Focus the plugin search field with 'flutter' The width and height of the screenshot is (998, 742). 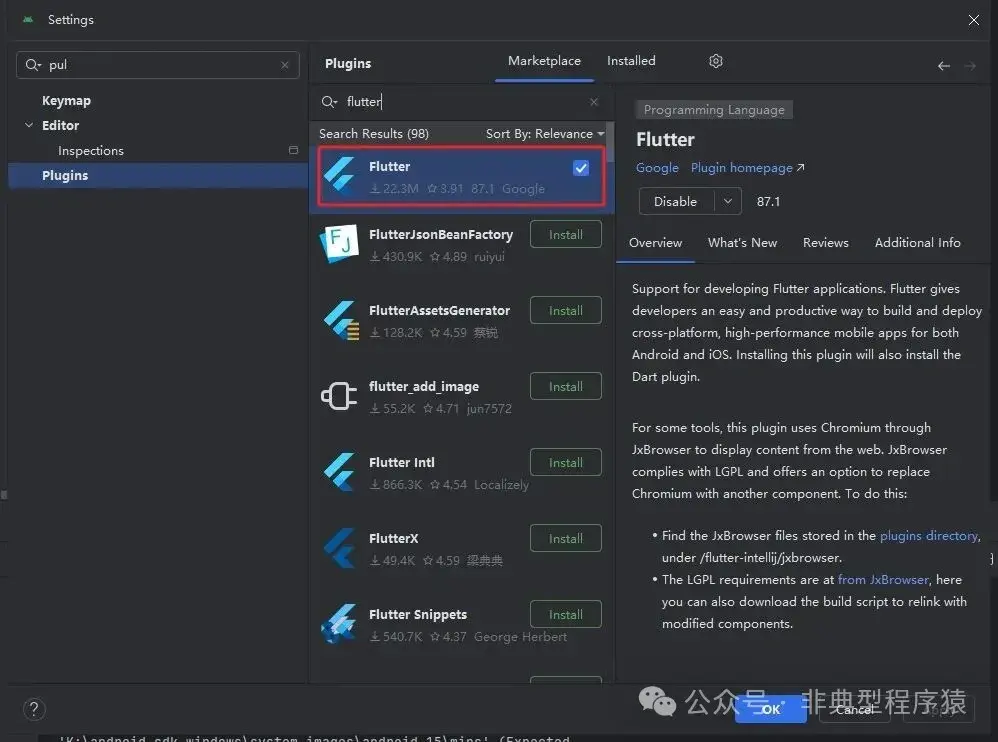461,102
